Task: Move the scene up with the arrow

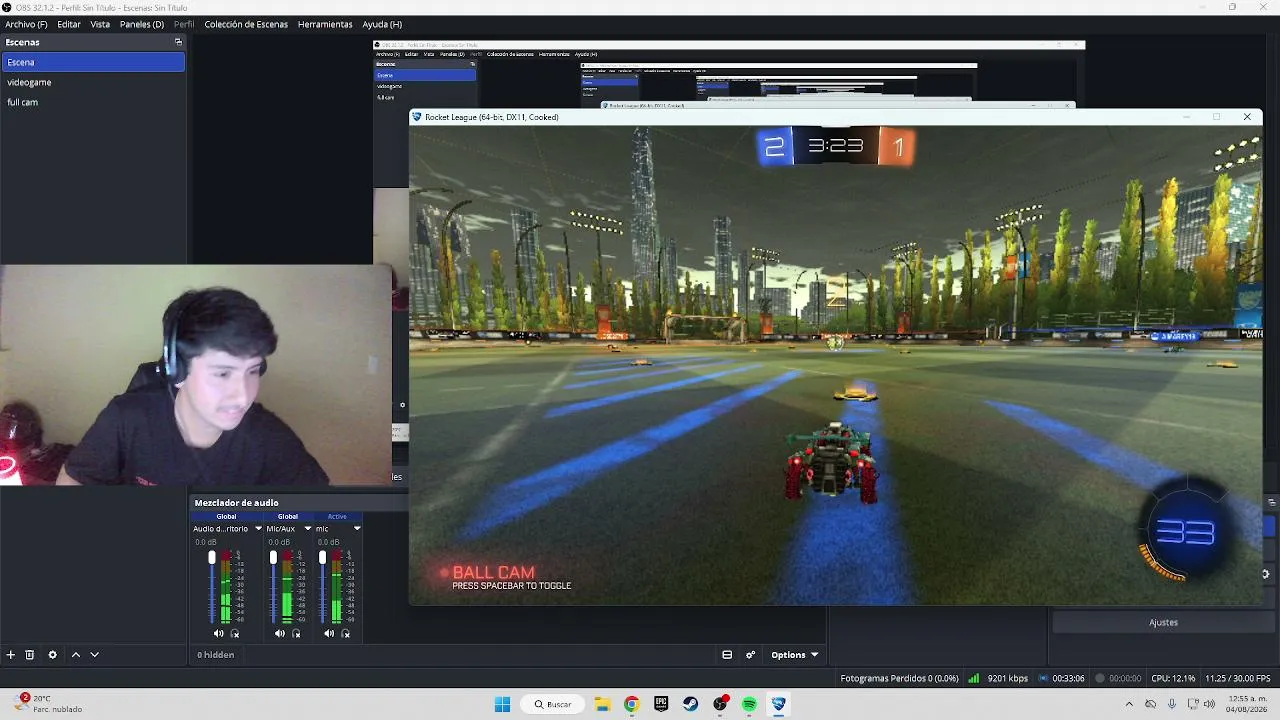Action: tap(75, 654)
